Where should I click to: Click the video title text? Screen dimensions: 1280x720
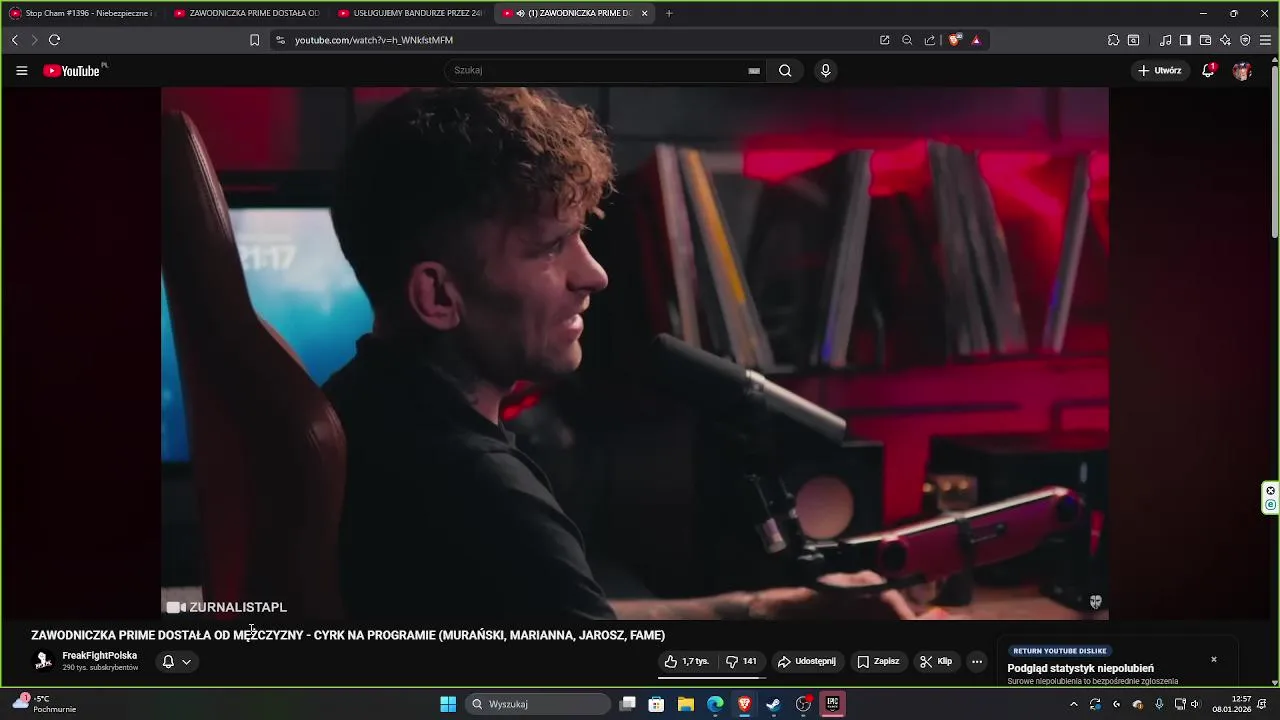348,635
